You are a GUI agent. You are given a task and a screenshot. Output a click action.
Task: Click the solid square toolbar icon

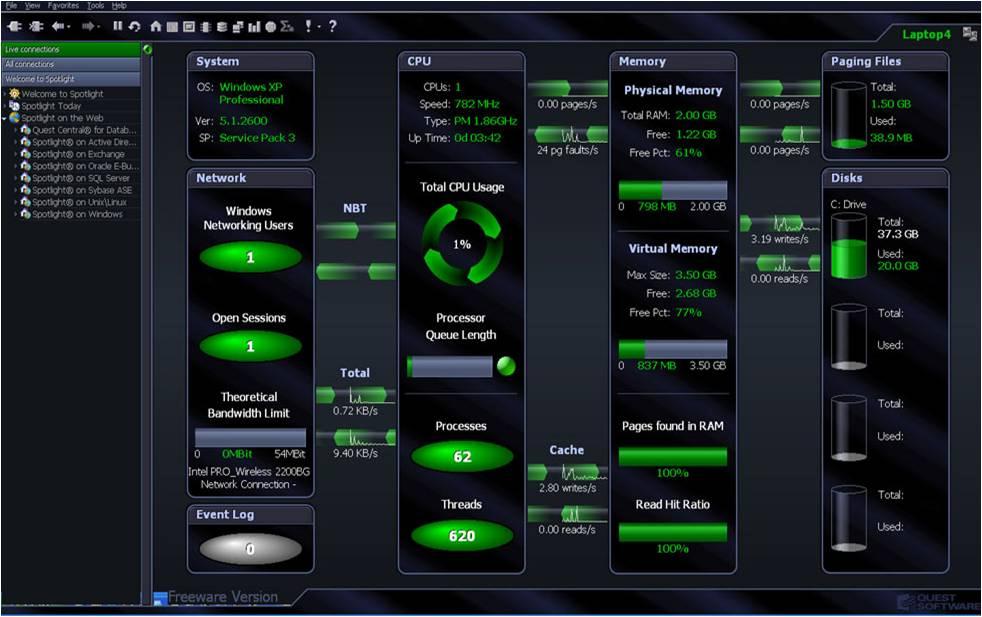tap(172, 26)
